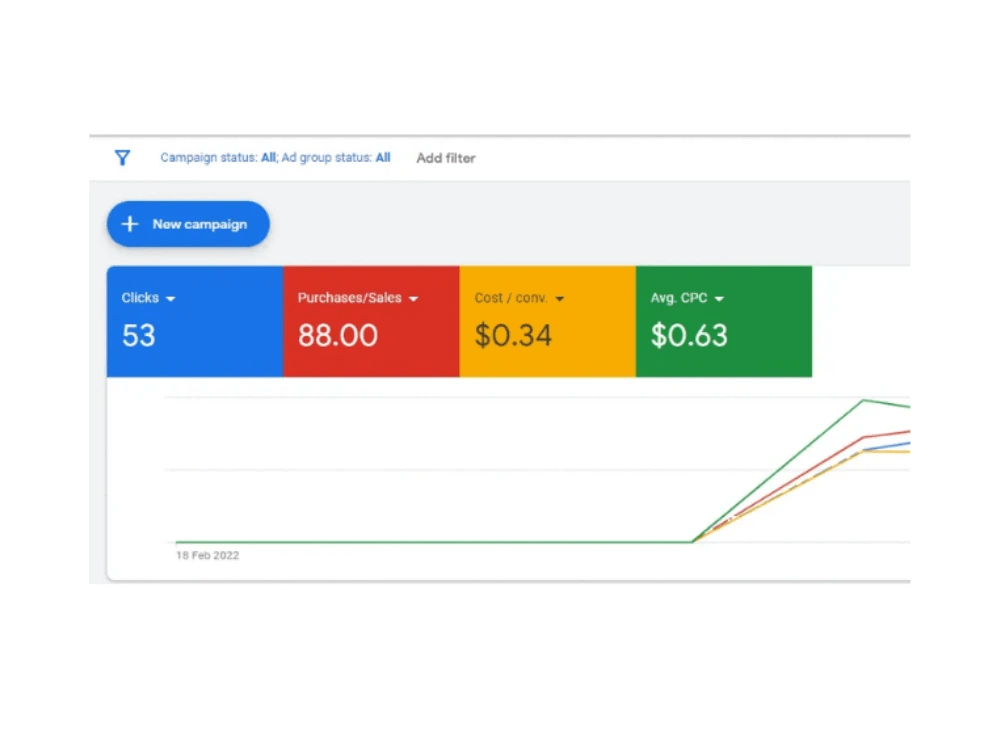1000x750 pixels.
Task: Click the Cost / conv. label text
Action: (511, 298)
